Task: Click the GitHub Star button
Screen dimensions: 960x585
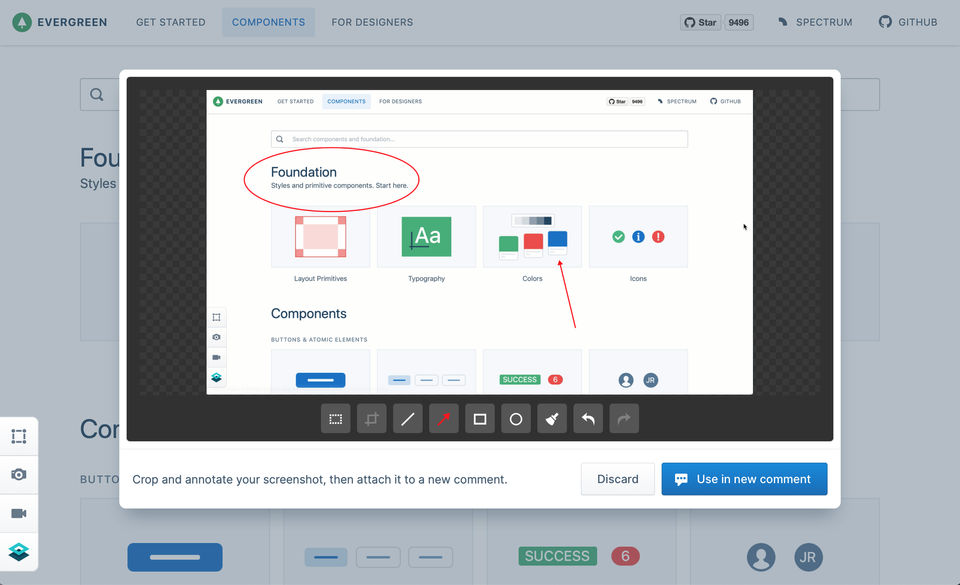Action: pyautogui.click(x=700, y=23)
